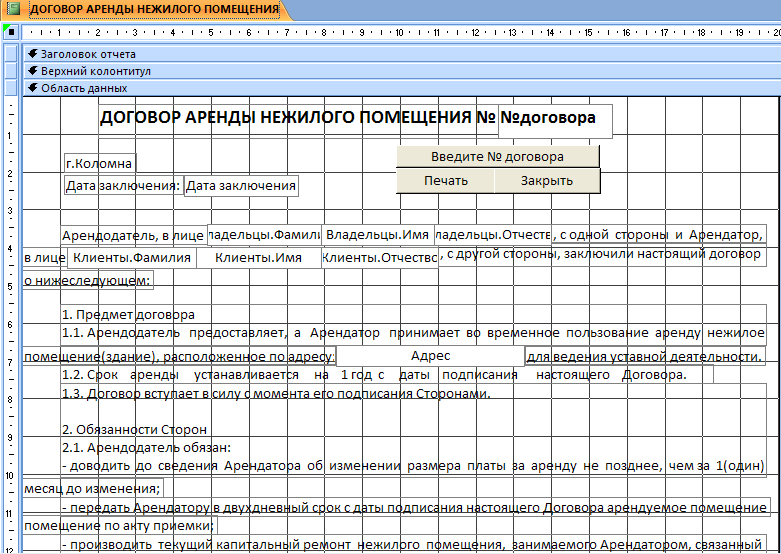Select the label 'с другой стороны, заключили настоящий договор'
The height and width of the screenshot is (554, 781).
pos(602,258)
